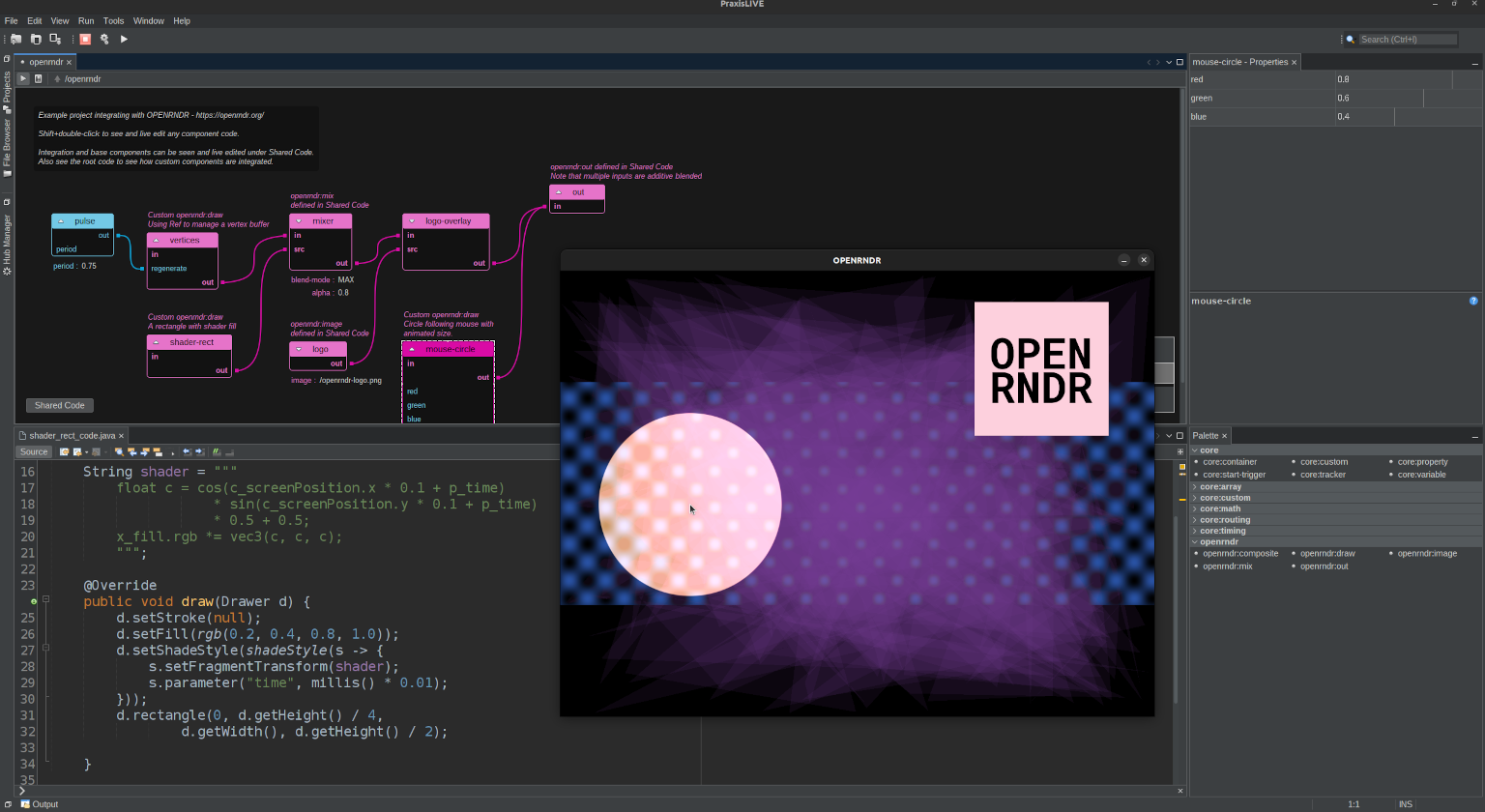Expand the core:custom palette category

click(x=1195, y=498)
